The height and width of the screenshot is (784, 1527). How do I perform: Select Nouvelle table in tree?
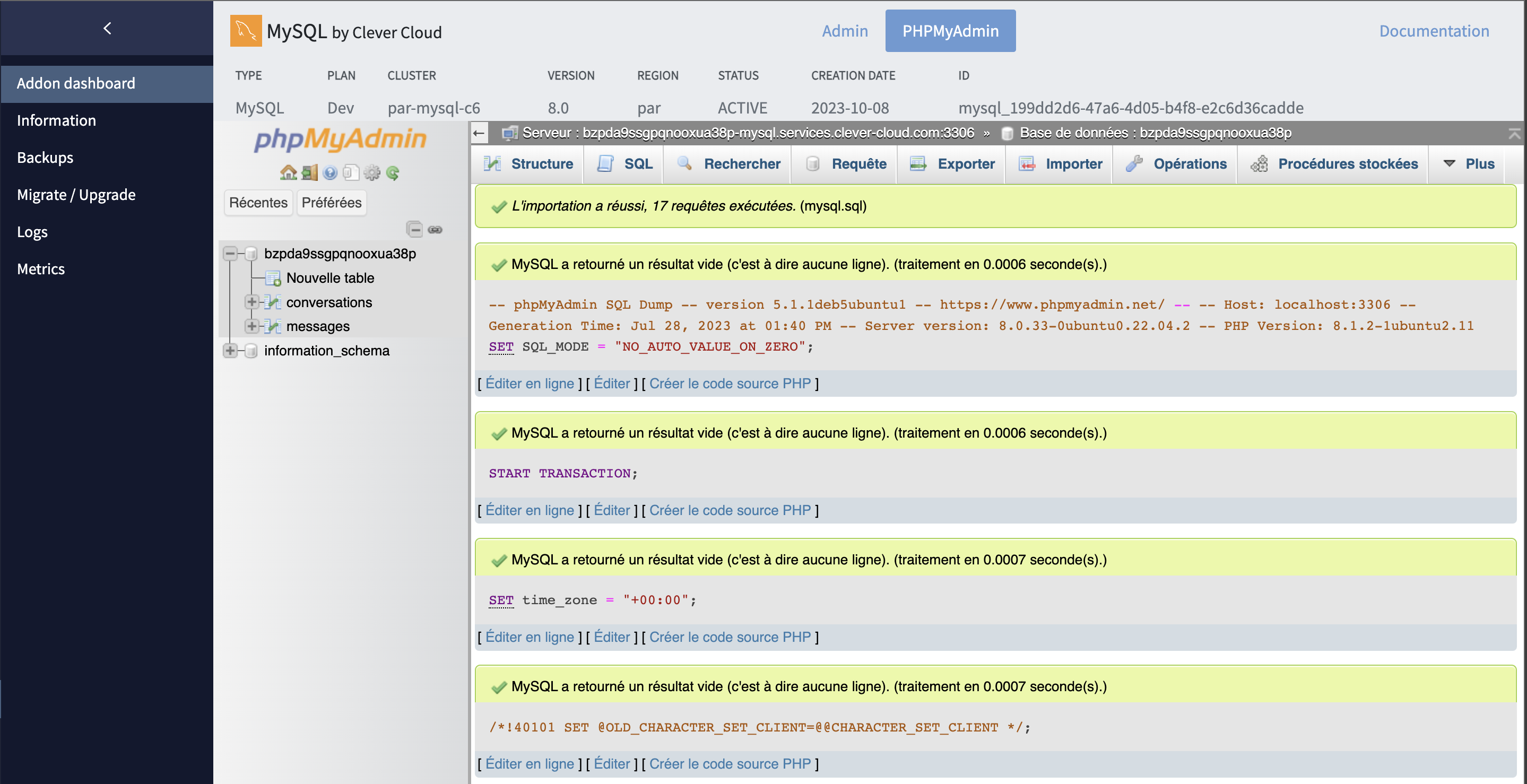tap(330, 278)
